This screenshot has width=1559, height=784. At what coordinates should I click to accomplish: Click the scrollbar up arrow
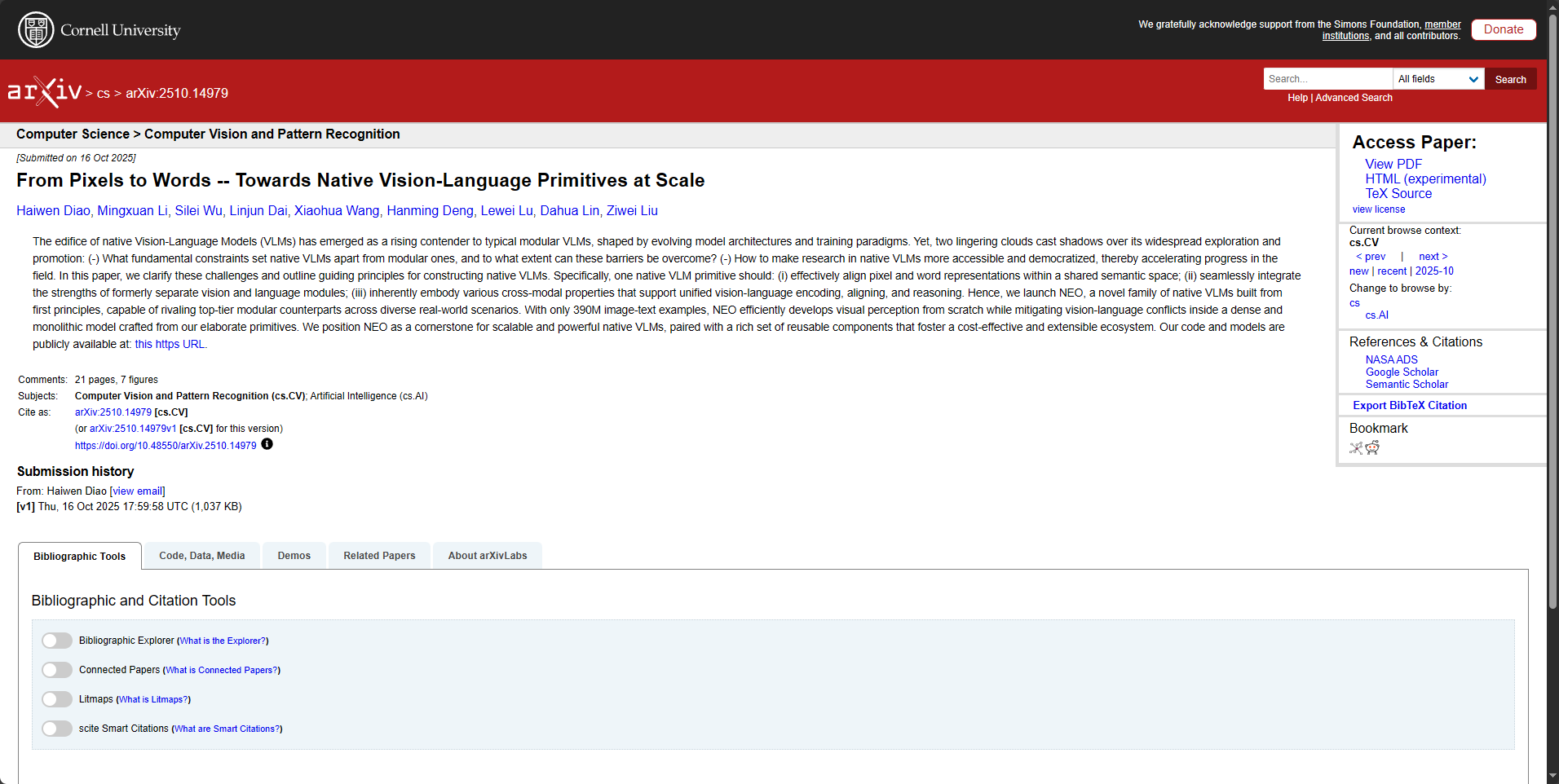coord(1552,7)
